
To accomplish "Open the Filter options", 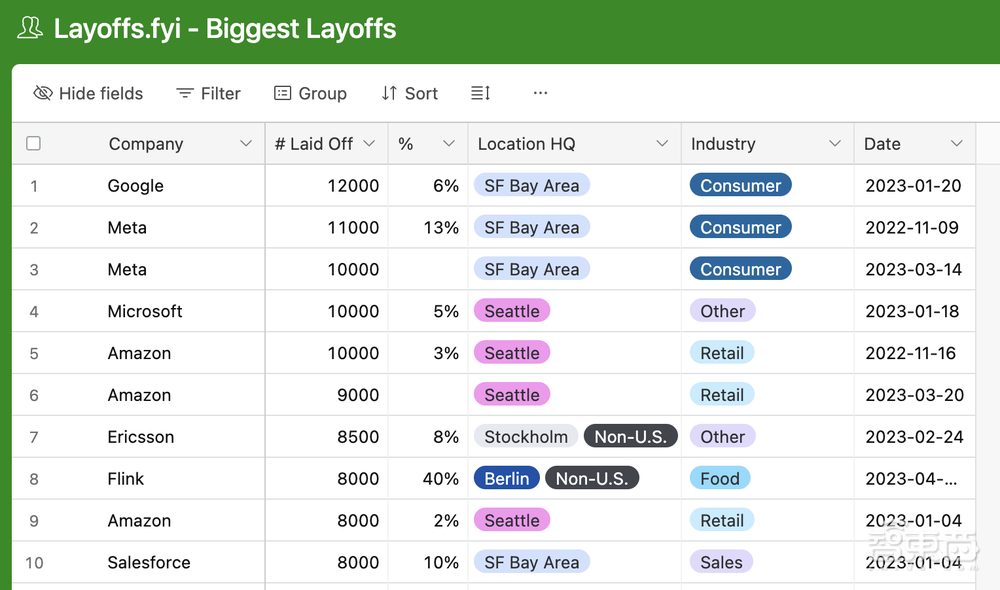I will 208,93.
